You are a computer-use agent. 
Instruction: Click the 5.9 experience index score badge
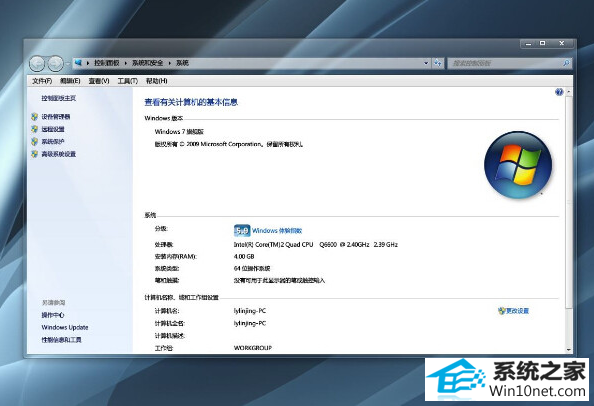tap(242, 231)
